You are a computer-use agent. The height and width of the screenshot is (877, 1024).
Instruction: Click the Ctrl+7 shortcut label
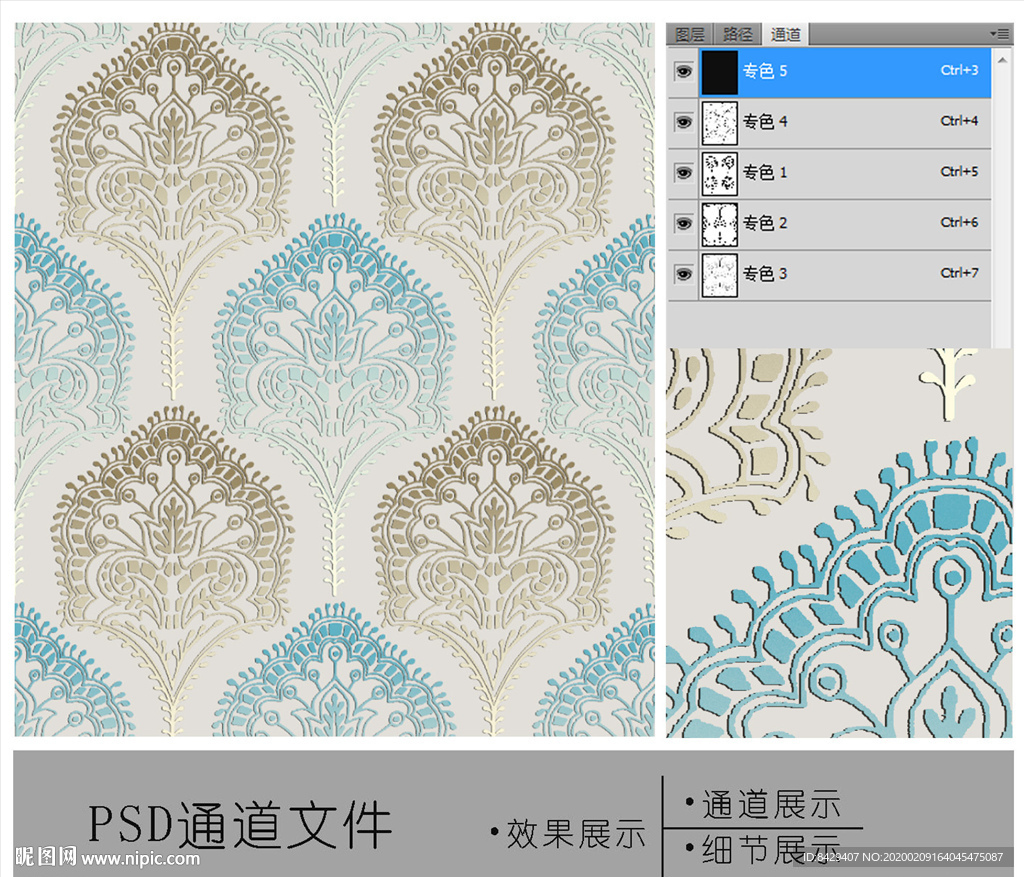coord(959,273)
